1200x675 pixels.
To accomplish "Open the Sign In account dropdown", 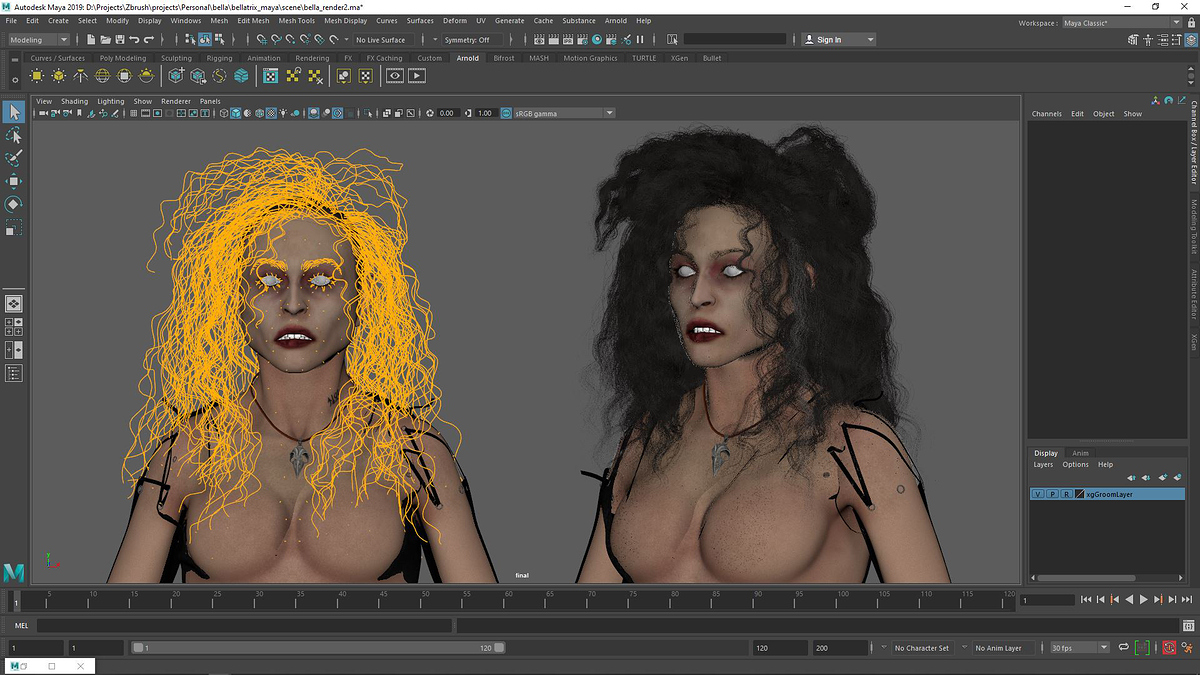I will pos(838,40).
